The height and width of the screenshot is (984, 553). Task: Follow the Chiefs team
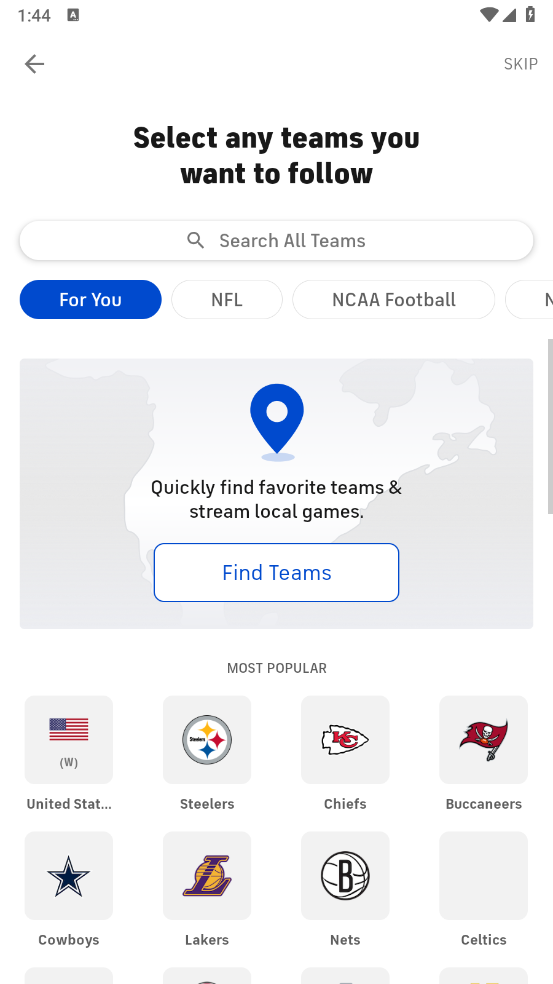[345, 739]
